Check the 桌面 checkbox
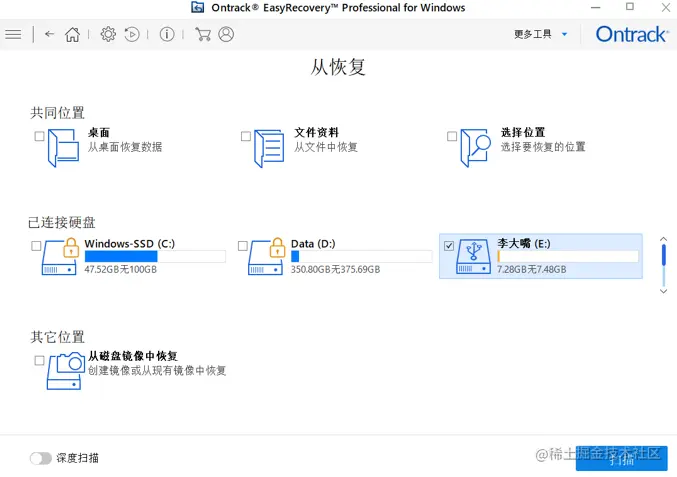Image resolution: width=677 pixels, height=477 pixels. [x=39, y=136]
